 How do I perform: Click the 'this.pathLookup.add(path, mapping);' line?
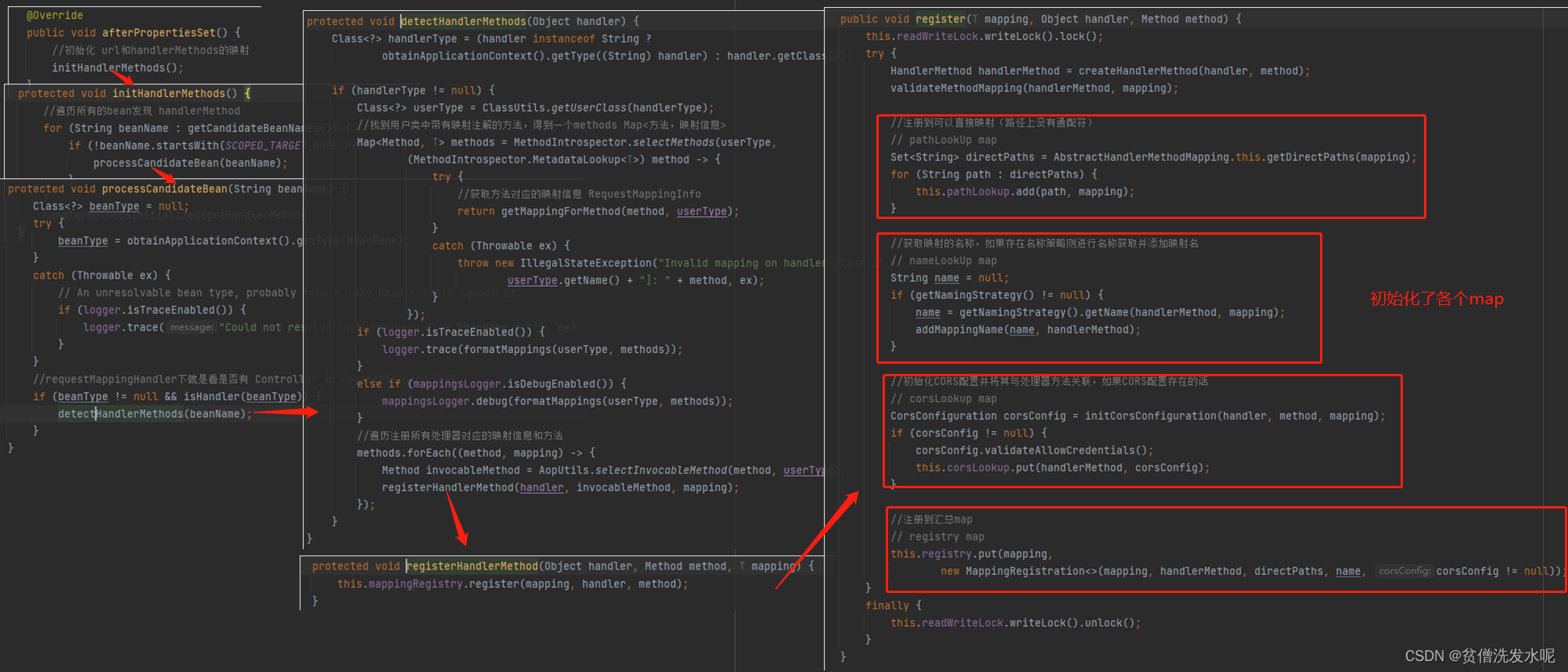pos(1025,192)
